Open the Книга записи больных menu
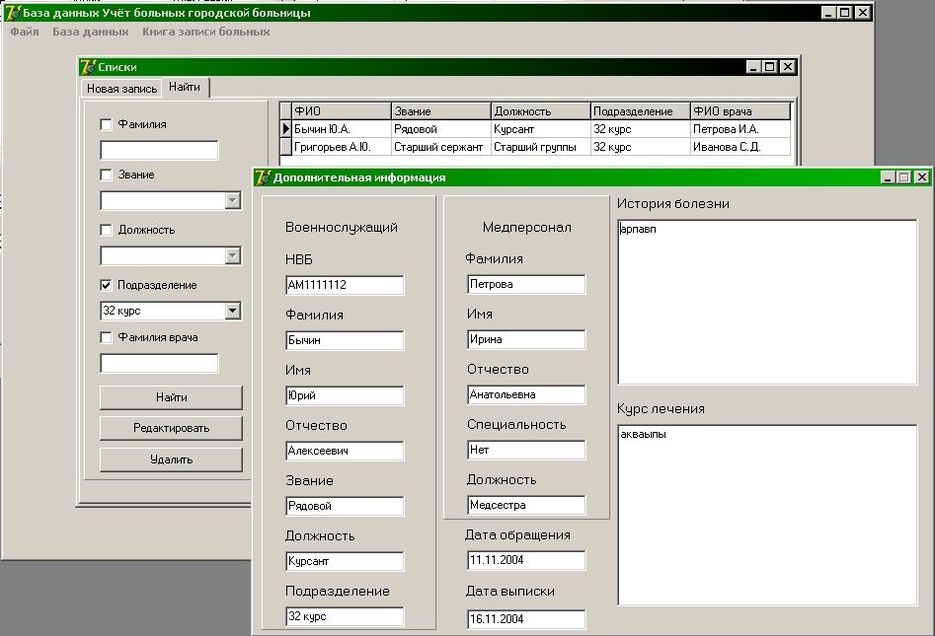Screen dimensions: 935x636 coord(206,32)
